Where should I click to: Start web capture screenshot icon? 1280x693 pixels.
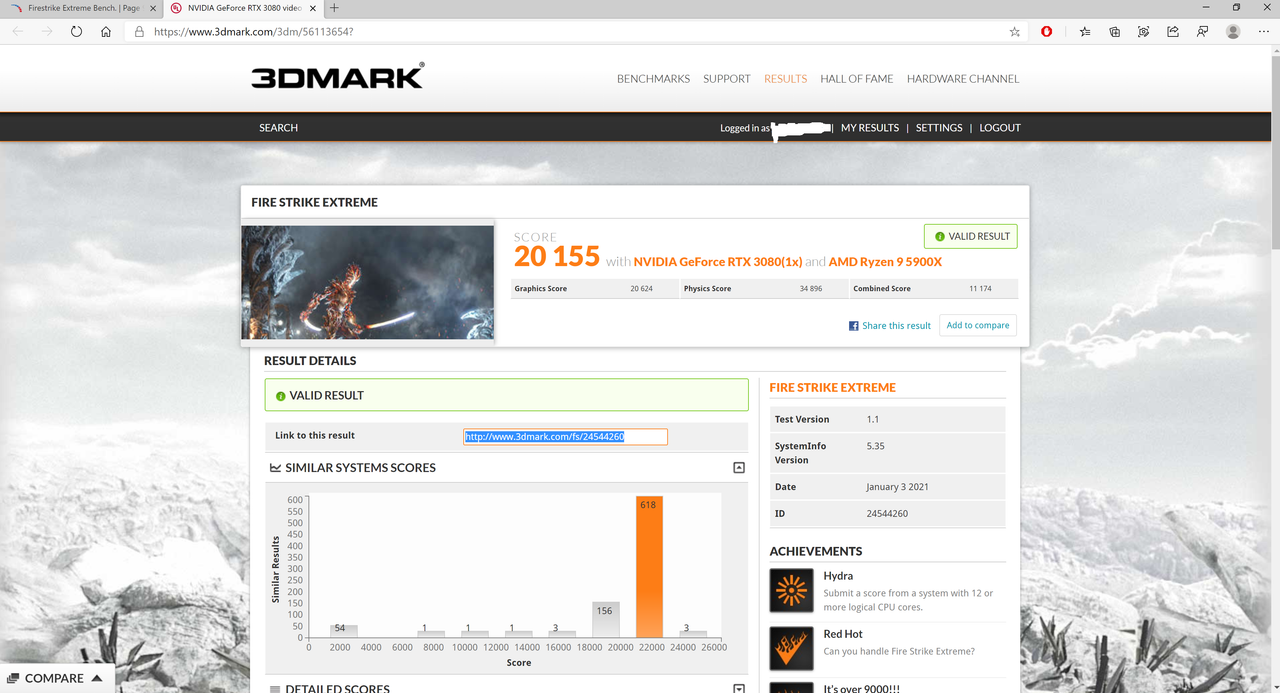click(1144, 32)
